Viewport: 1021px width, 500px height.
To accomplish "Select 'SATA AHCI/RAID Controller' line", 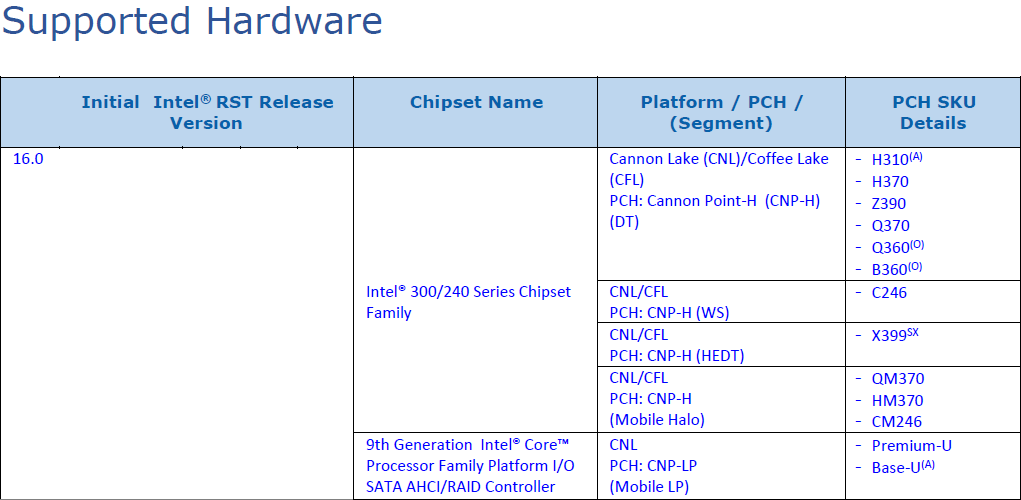I will point(460,486).
